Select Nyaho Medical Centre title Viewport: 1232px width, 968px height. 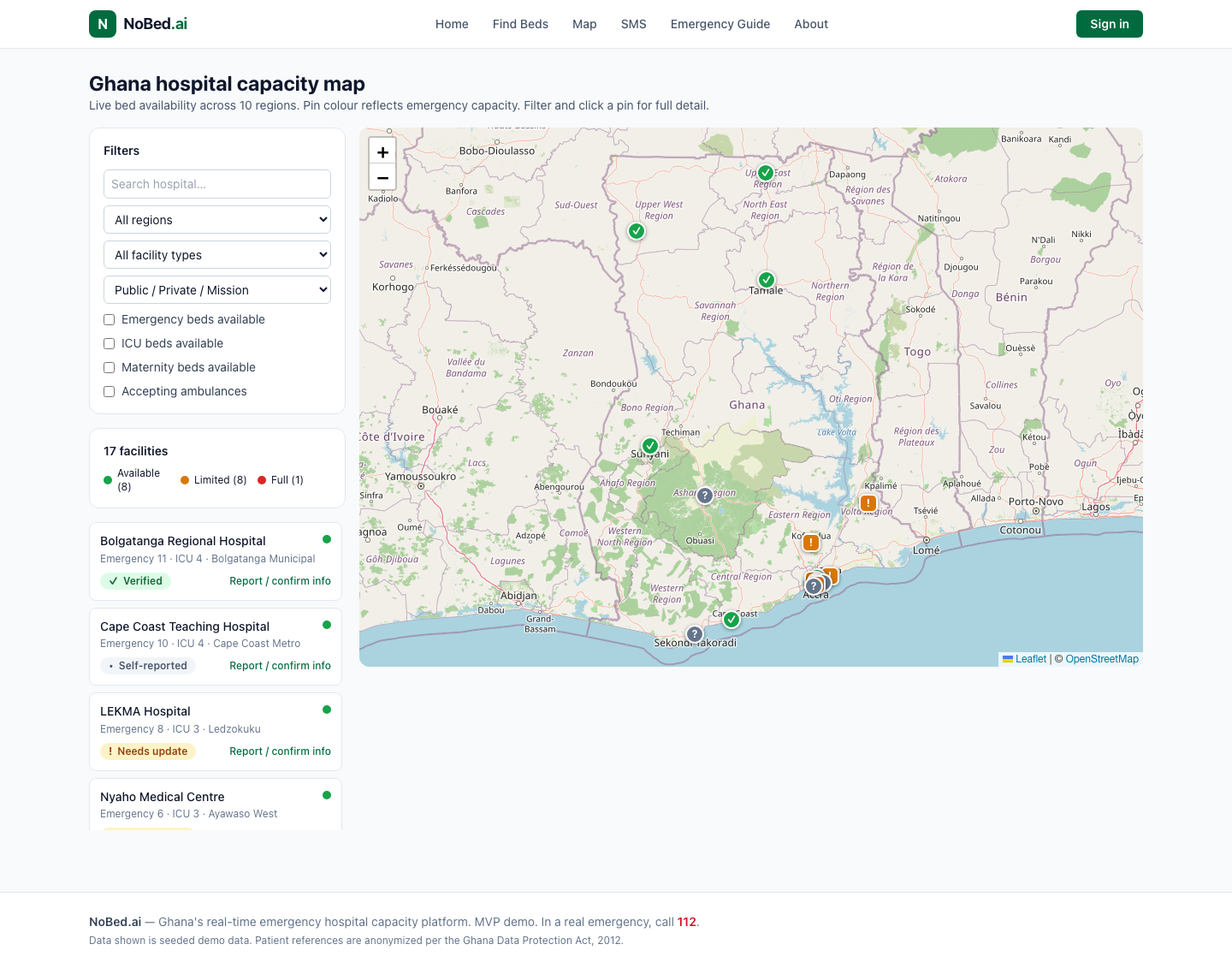(x=163, y=797)
